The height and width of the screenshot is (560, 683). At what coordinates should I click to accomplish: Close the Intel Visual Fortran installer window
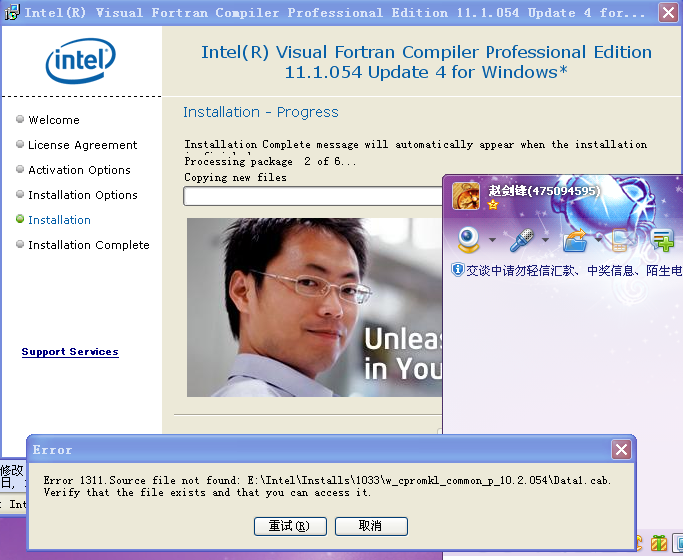tap(668, 12)
